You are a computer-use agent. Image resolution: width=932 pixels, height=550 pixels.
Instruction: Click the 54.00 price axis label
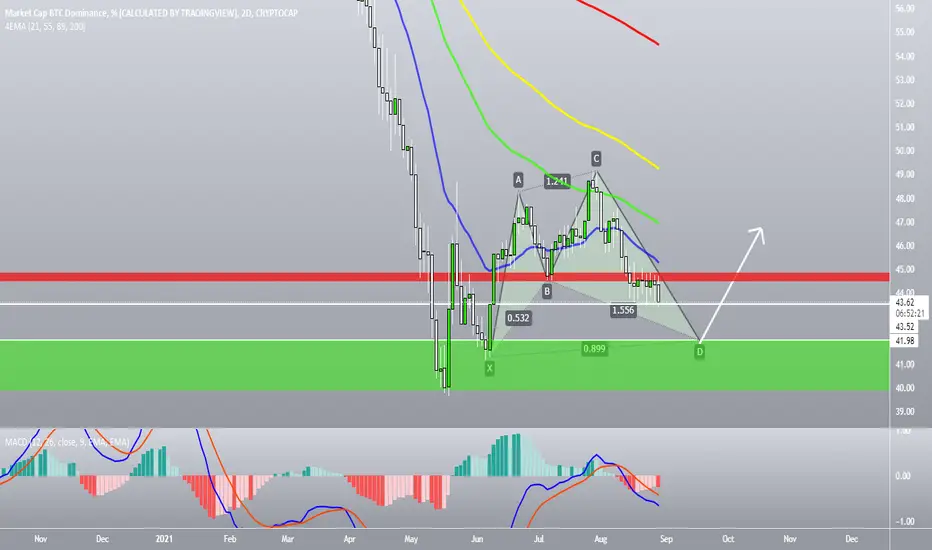[x=905, y=56]
